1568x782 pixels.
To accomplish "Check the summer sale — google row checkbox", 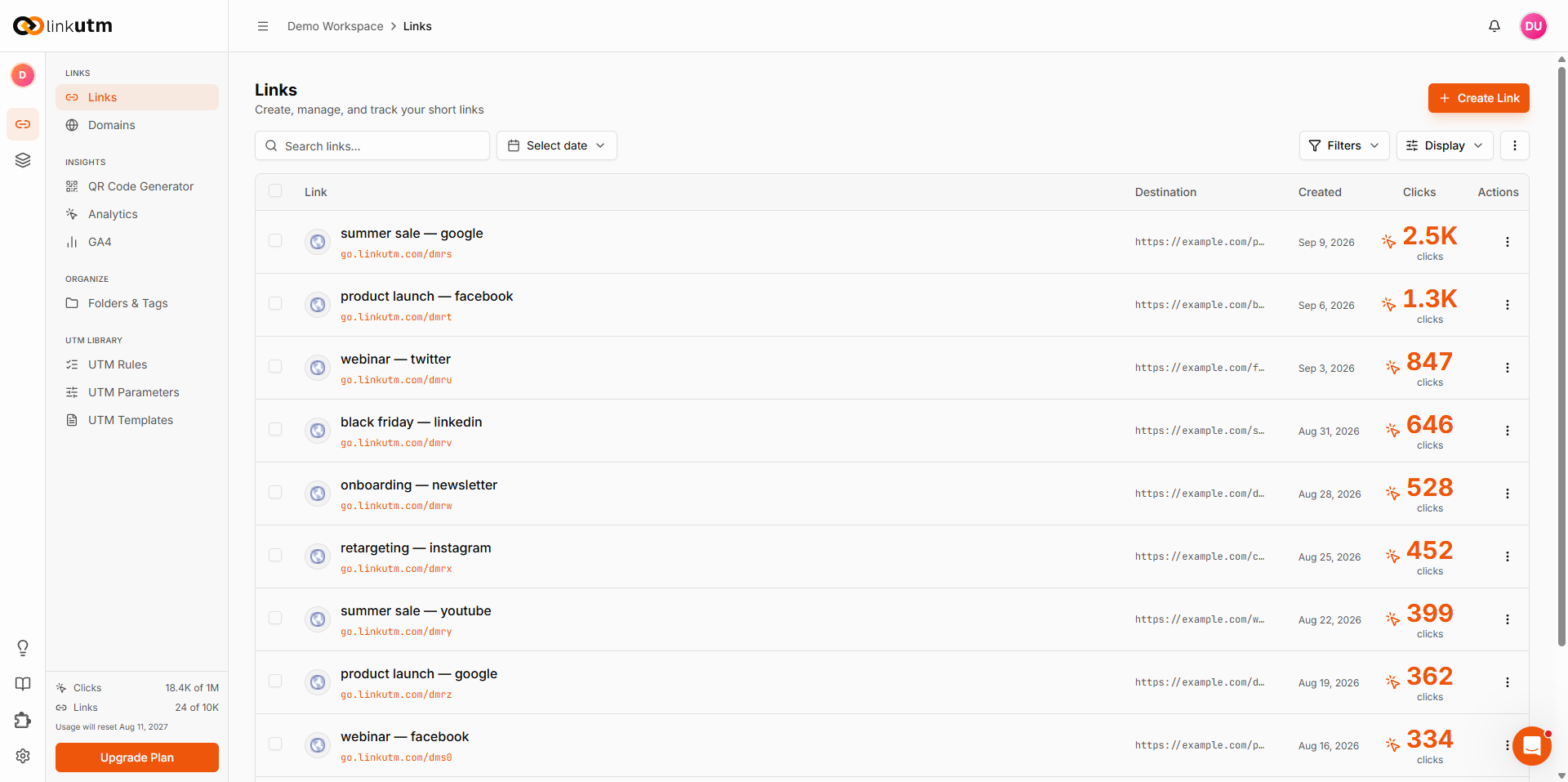I will pos(275,241).
